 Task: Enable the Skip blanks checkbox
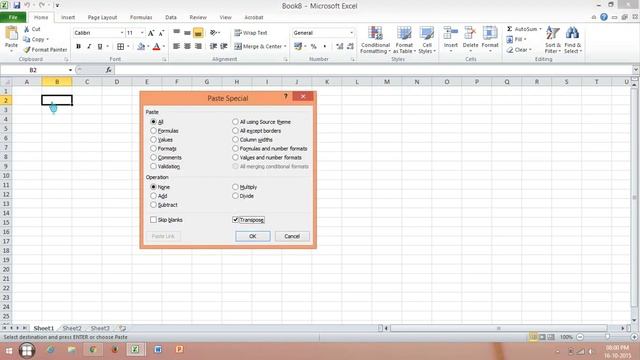point(153,220)
